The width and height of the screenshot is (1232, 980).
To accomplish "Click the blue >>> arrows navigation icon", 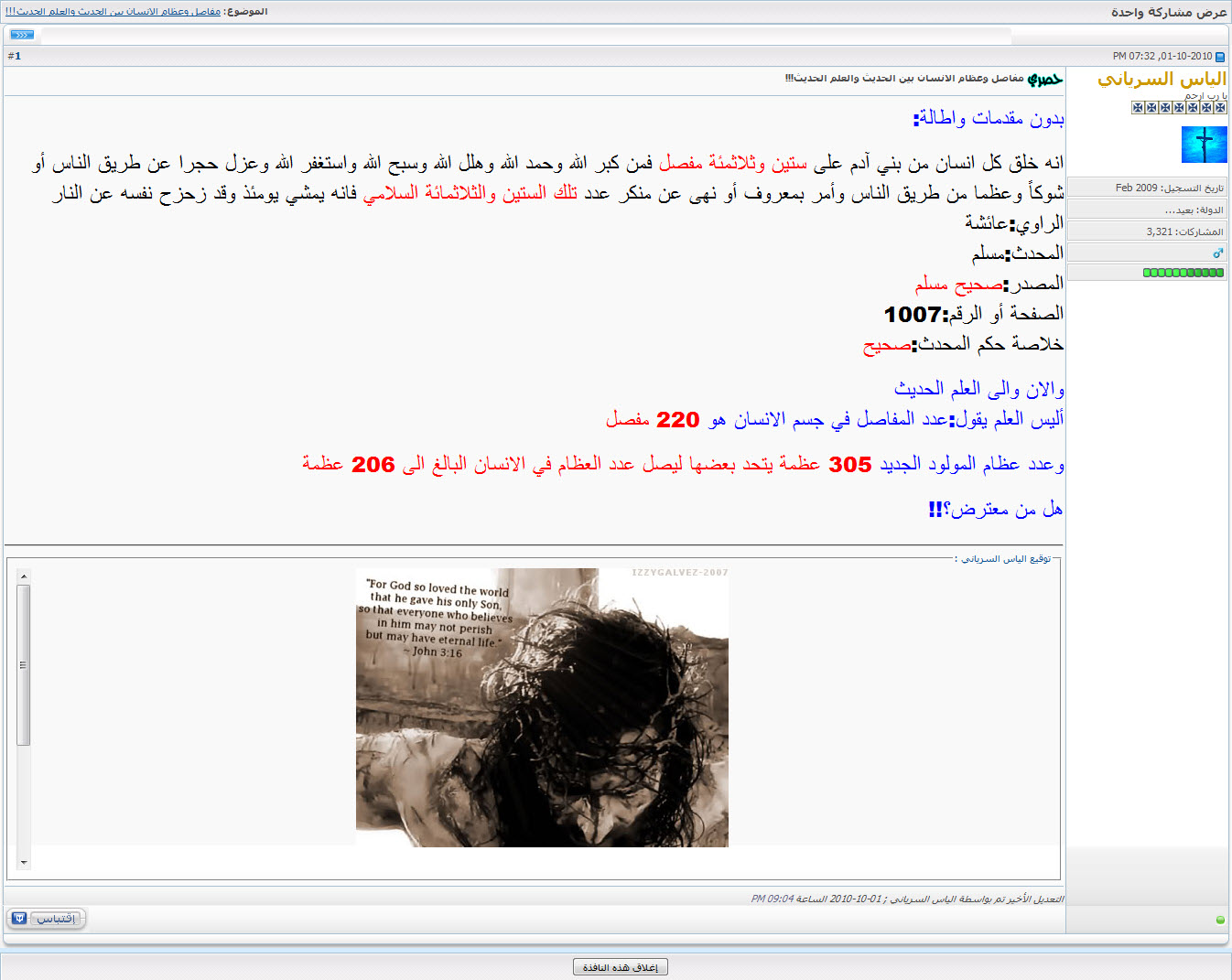I will tap(22, 35).
